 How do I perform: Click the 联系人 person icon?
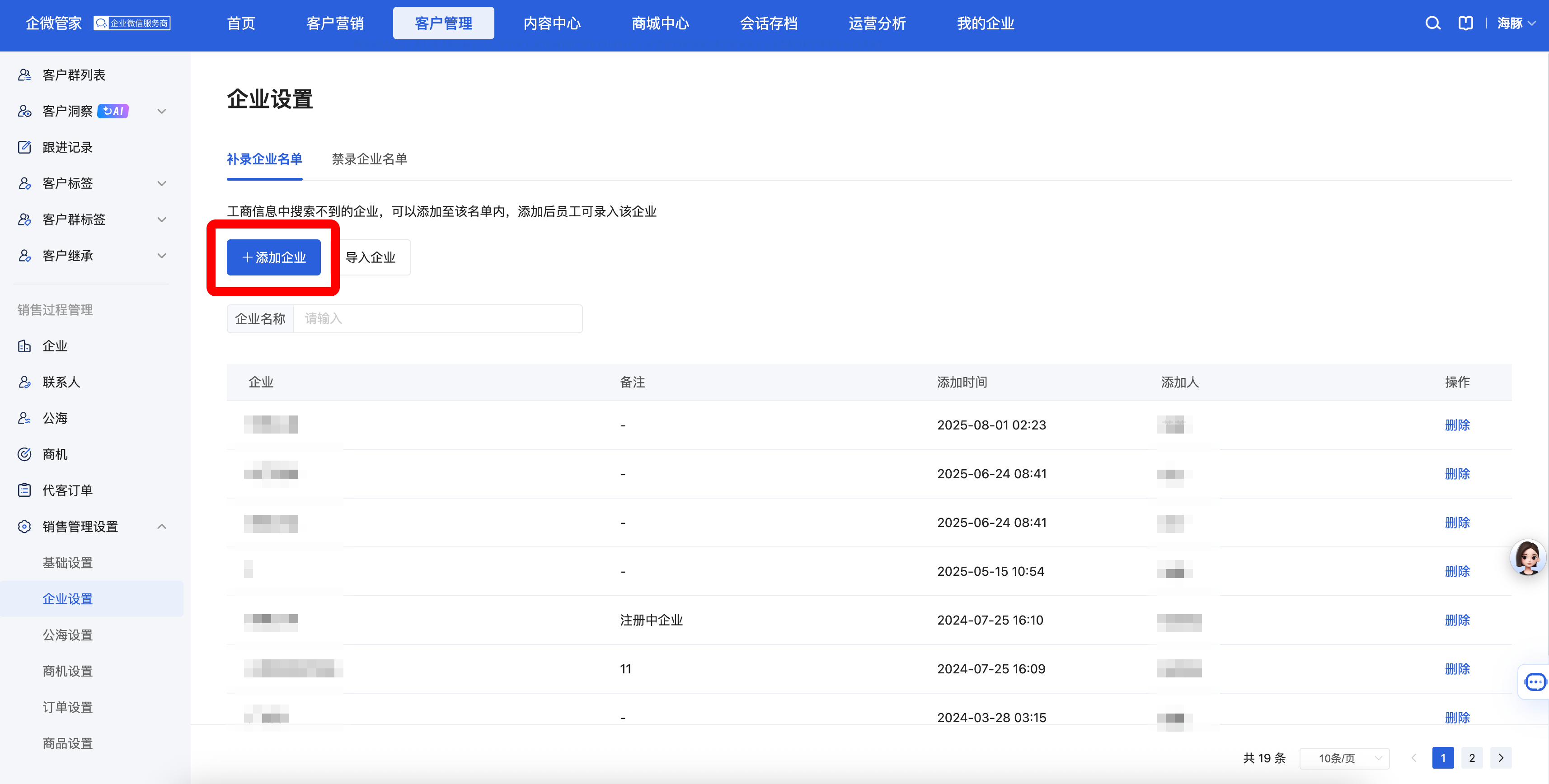24,382
